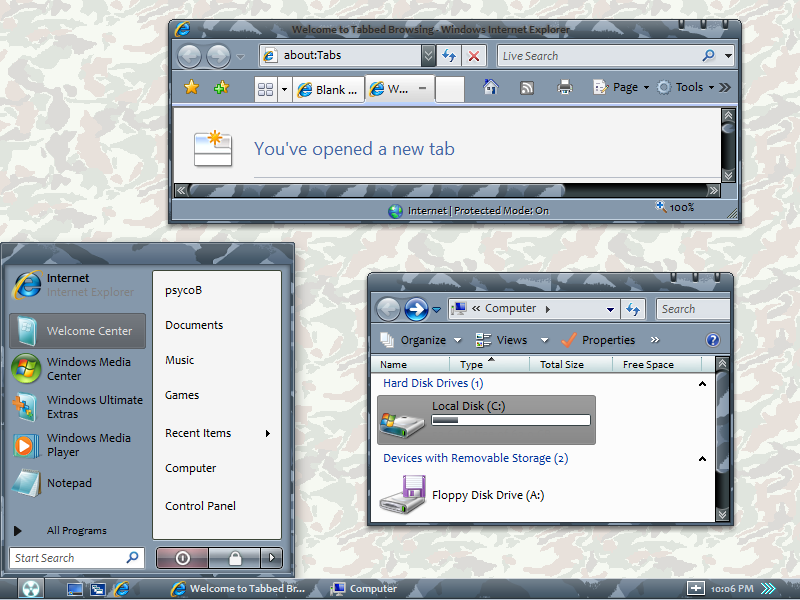Expand Recent Items submenu
This screenshot has height=600, width=800.
217,433
